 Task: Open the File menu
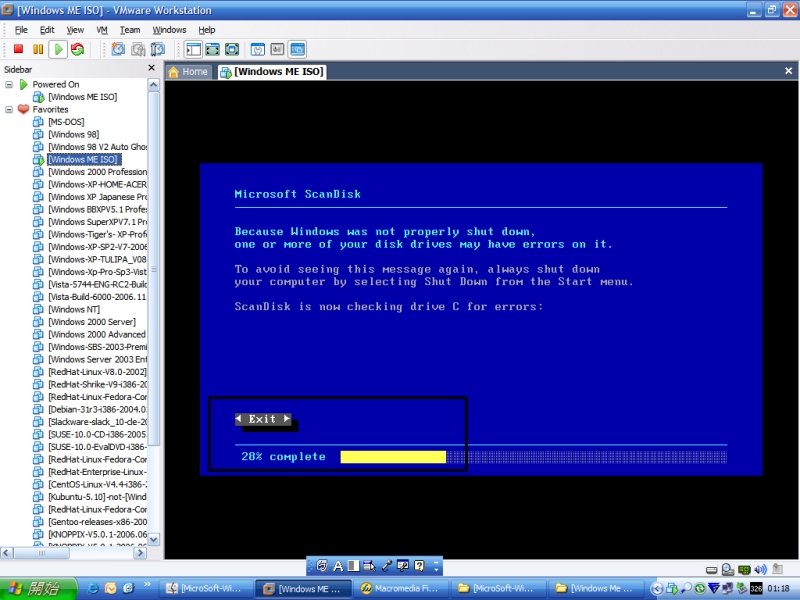click(x=21, y=30)
